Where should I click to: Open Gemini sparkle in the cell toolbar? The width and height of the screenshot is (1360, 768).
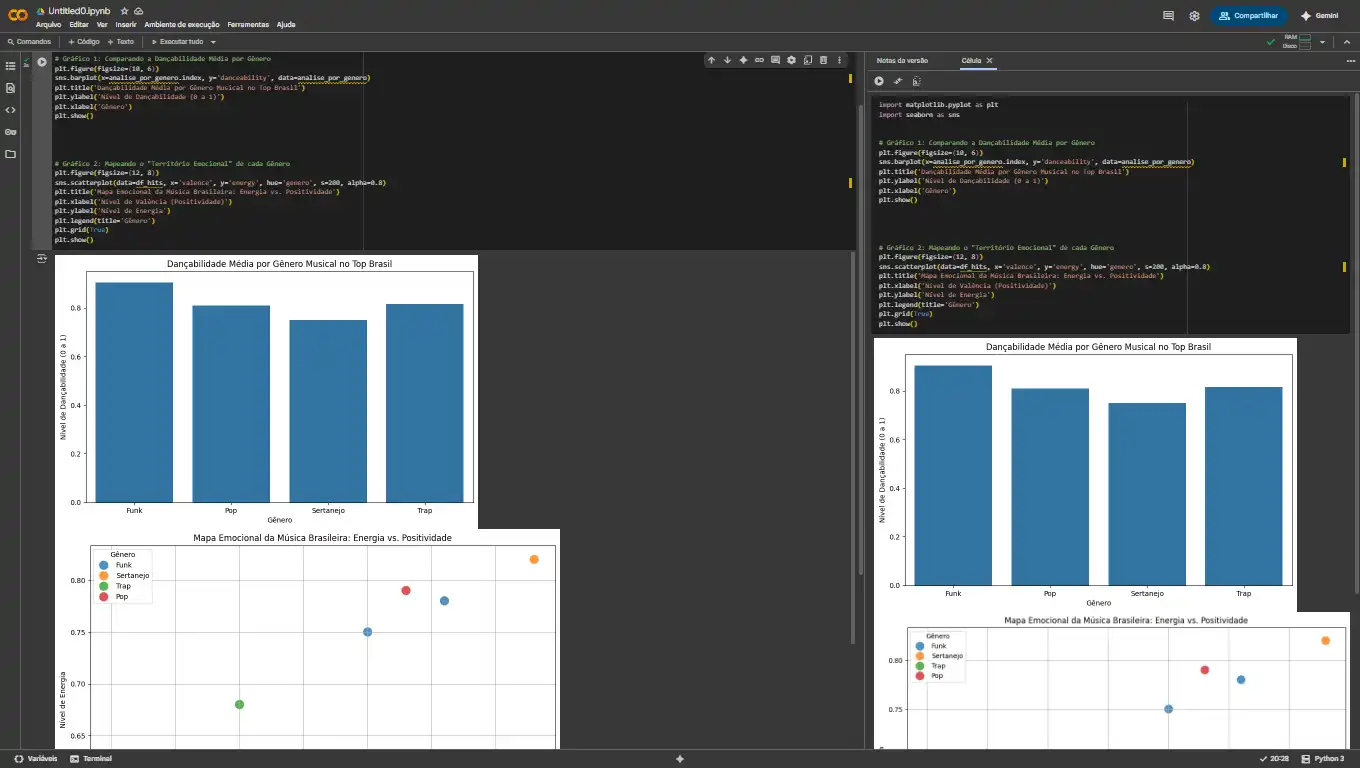click(743, 60)
